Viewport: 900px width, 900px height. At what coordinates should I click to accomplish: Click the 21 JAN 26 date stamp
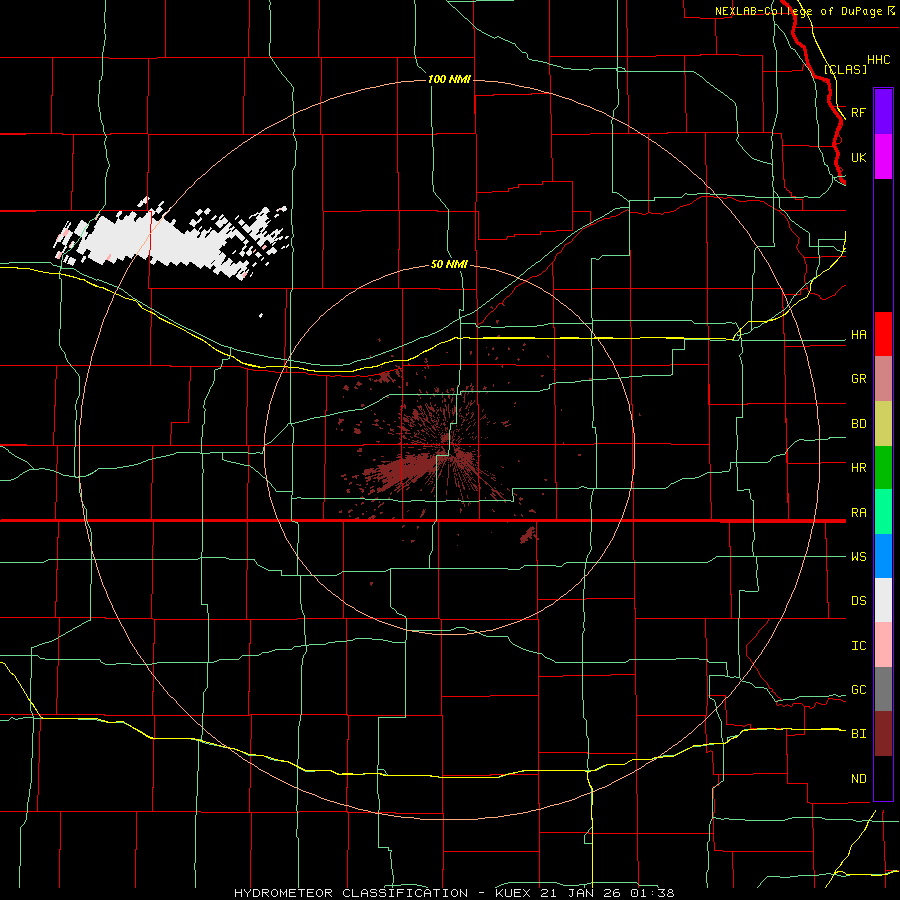[580, 893]
